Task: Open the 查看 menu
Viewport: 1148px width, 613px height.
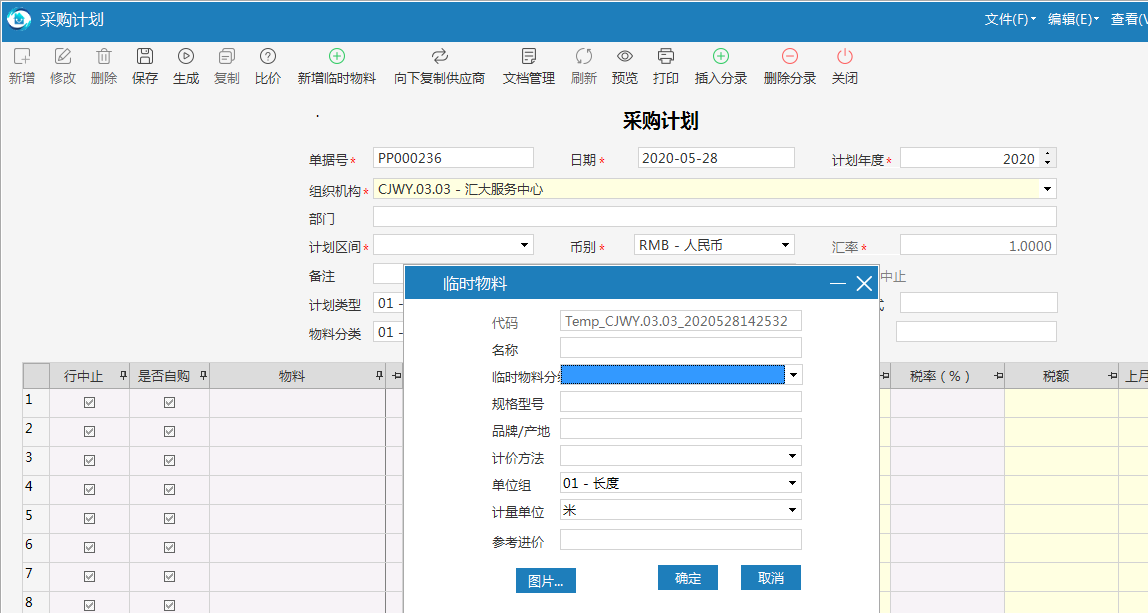Action: (x=1129, y=20)
